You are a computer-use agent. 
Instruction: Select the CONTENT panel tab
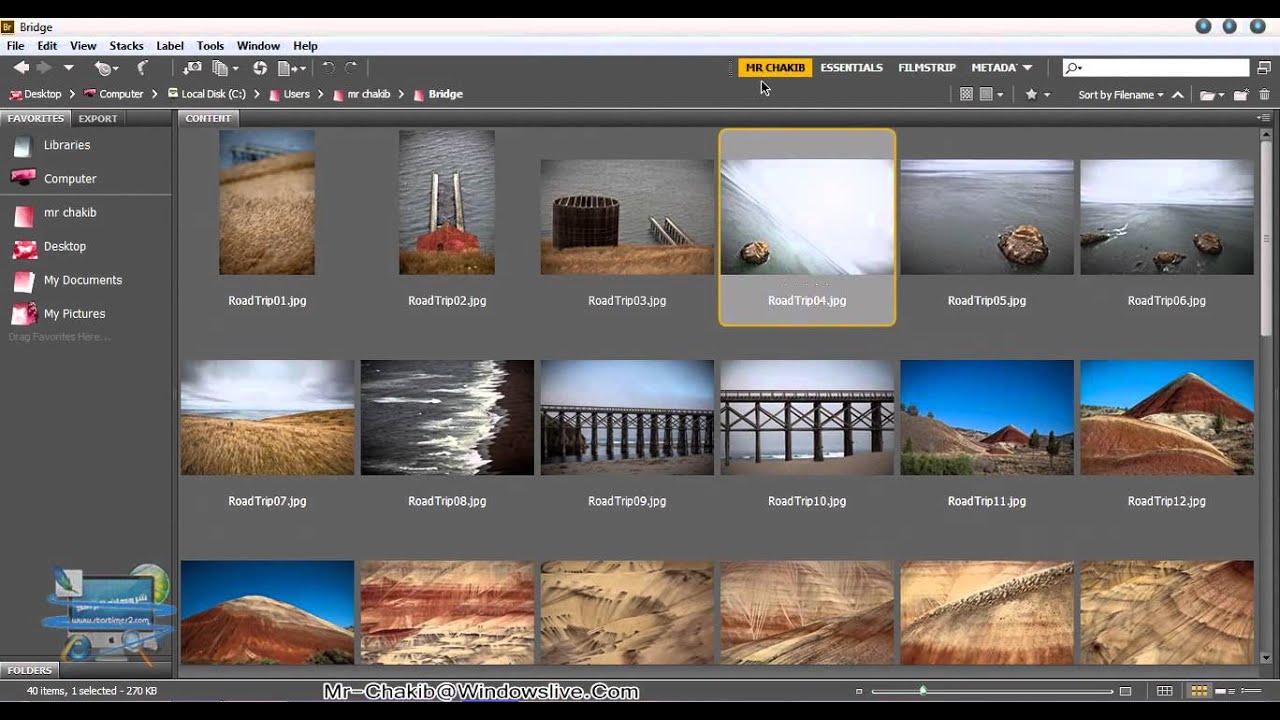(x=208, y=118)
